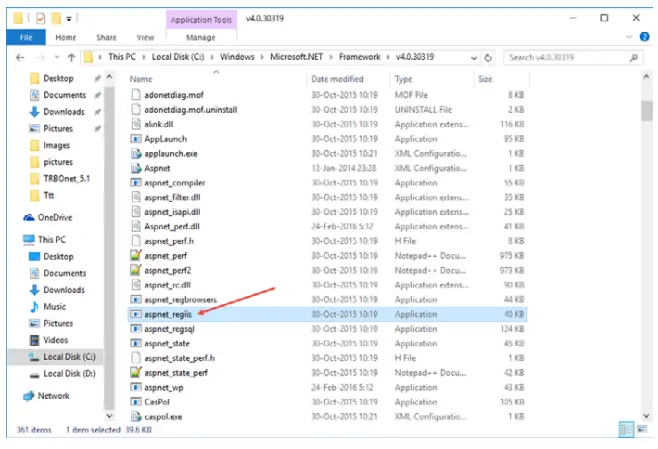The image size is (658, 449).
Task: Select the Aspnet XML configuration icon
Action: point(136,168)
